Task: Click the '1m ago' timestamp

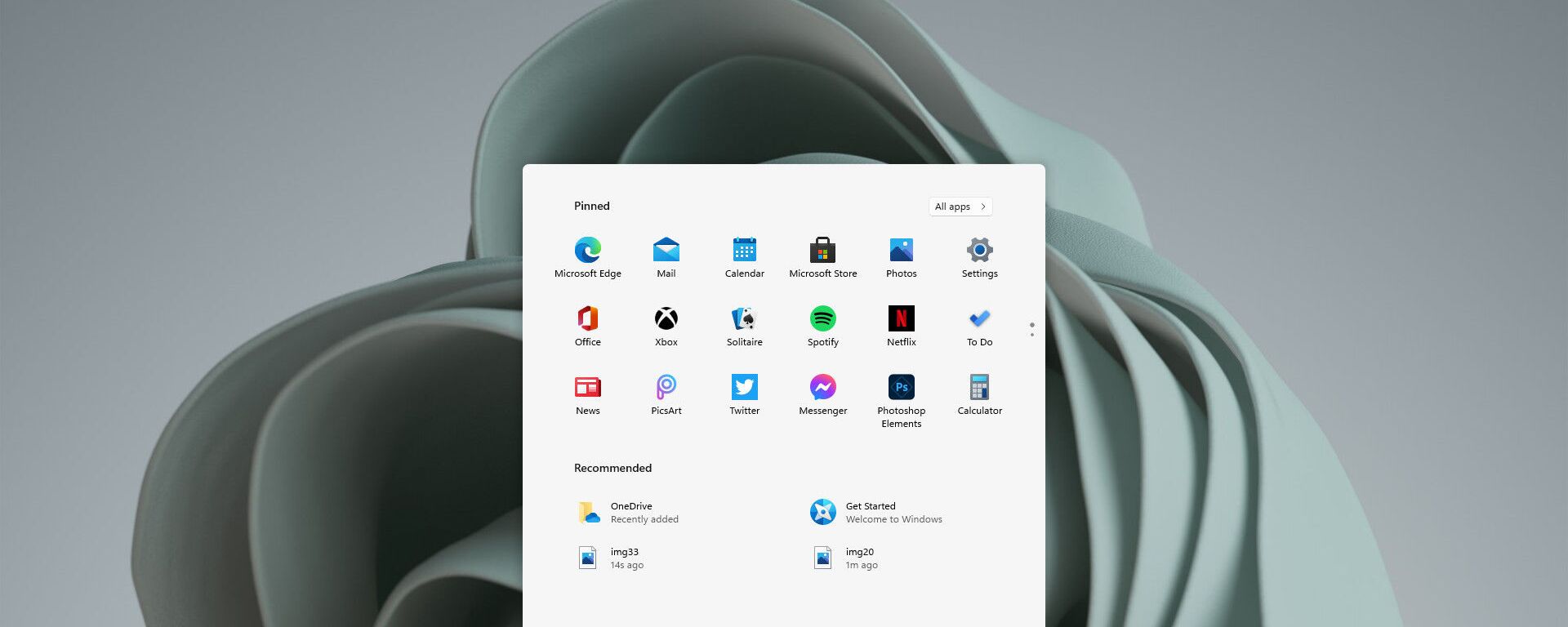Action: click(x=862, y=565)
